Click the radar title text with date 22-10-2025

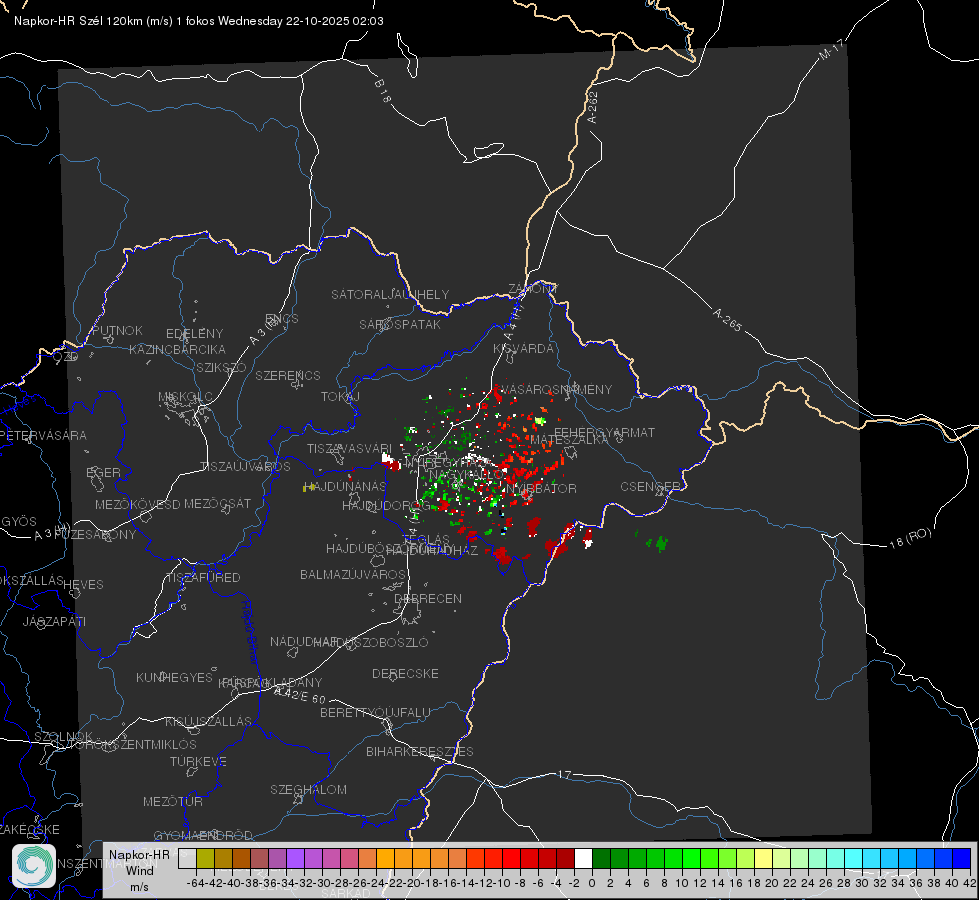(x=199, y=21)
